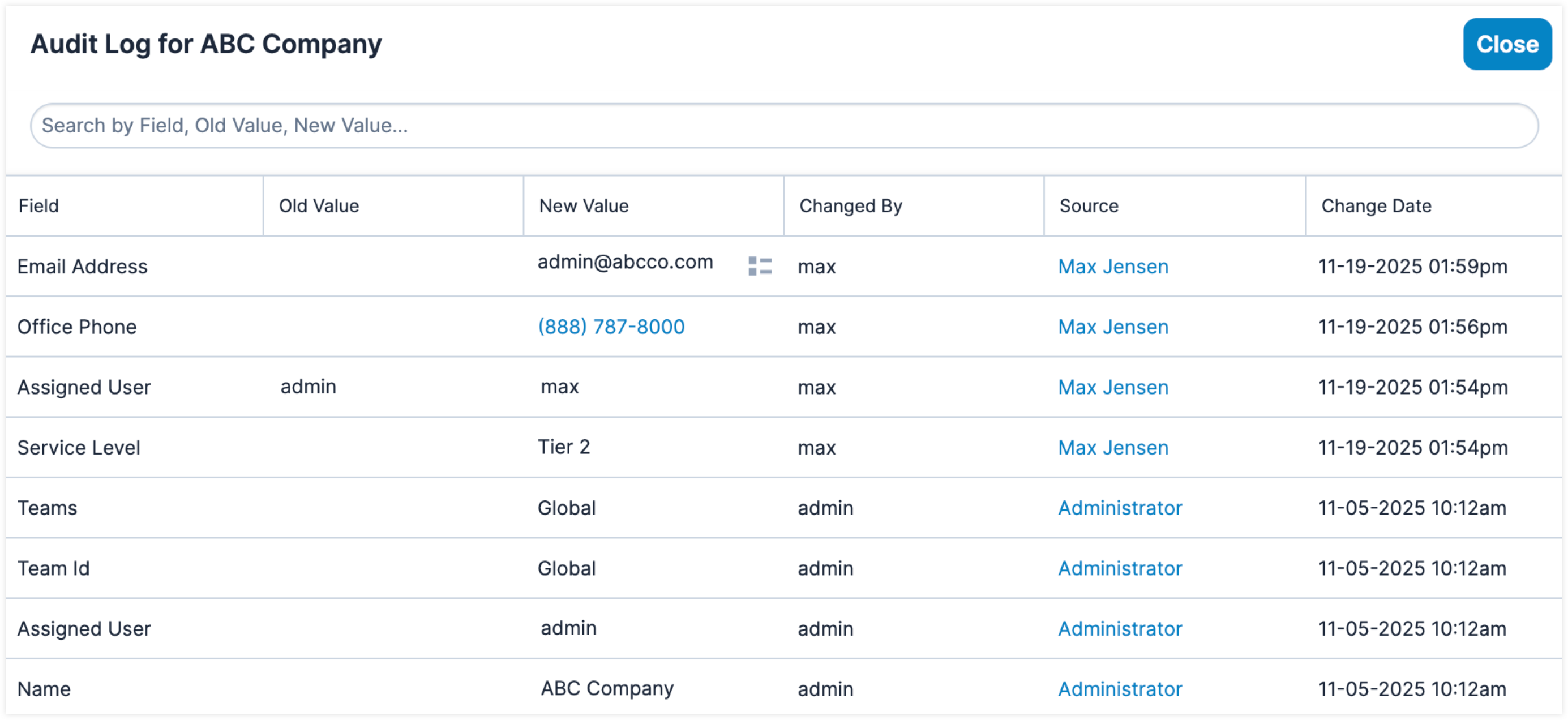The height and width of the screenshot is (720, 1568).
Task: Sort by the Field column header
Action: (38, 205)
